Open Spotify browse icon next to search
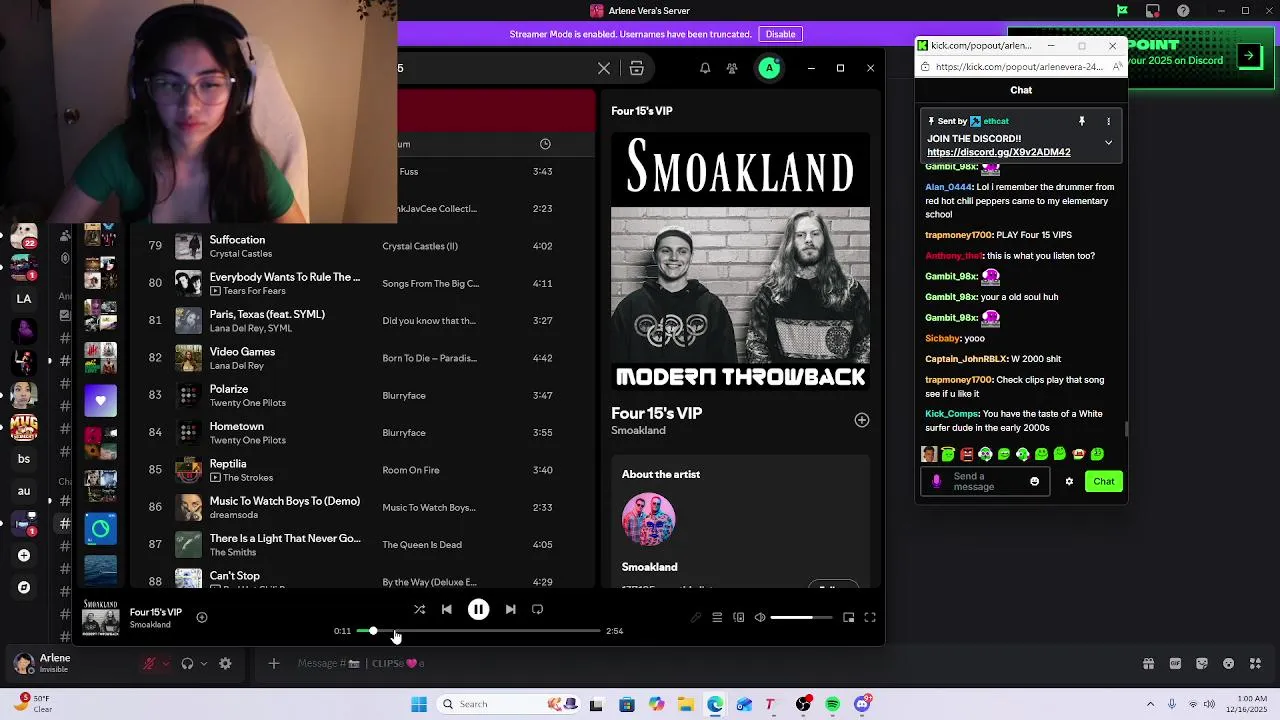The width and height of the screenshot is (1280, 720). coord(636,68)
